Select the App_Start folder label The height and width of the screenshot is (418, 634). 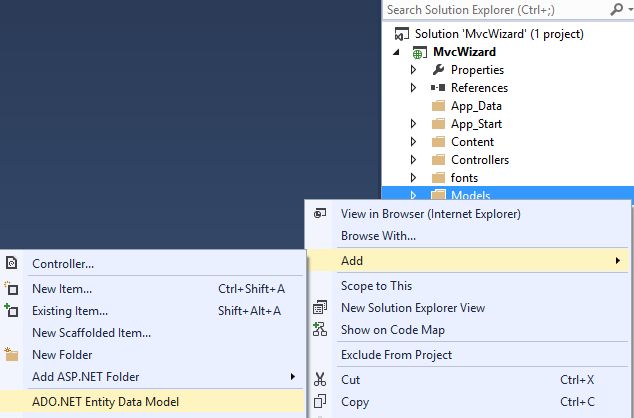[x=476, y=124]
